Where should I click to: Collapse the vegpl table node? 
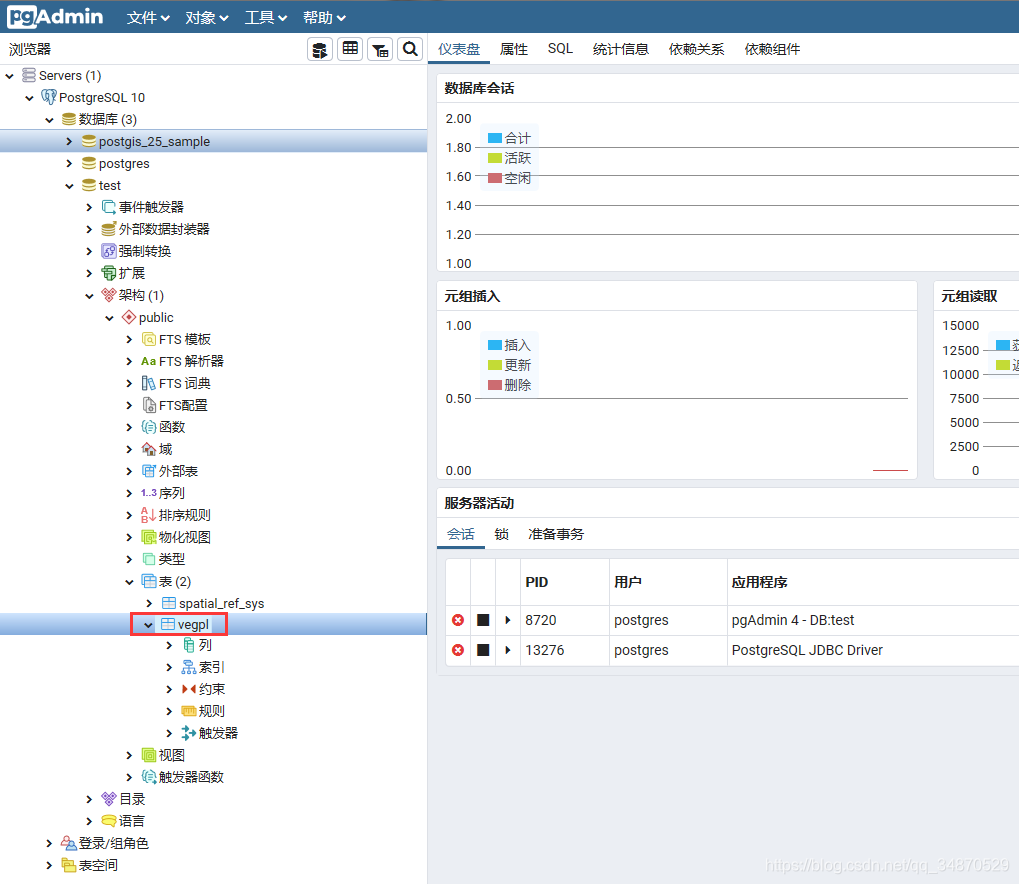click(x=148, y=625)
